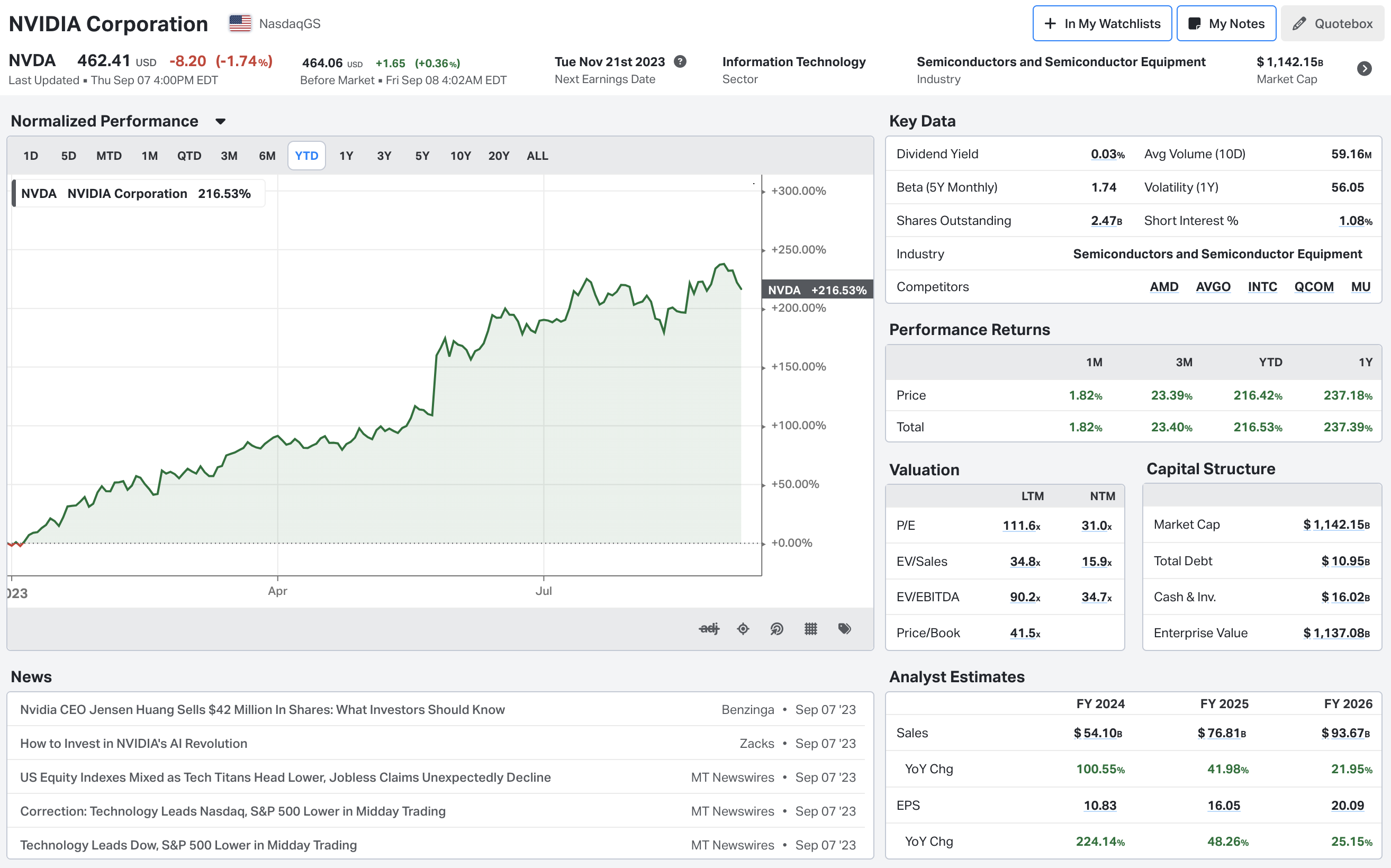Image resolution: width=1391 pixels, height=868 pixels.
Task: Open the My Notes button
Action: pos(1226,23)
